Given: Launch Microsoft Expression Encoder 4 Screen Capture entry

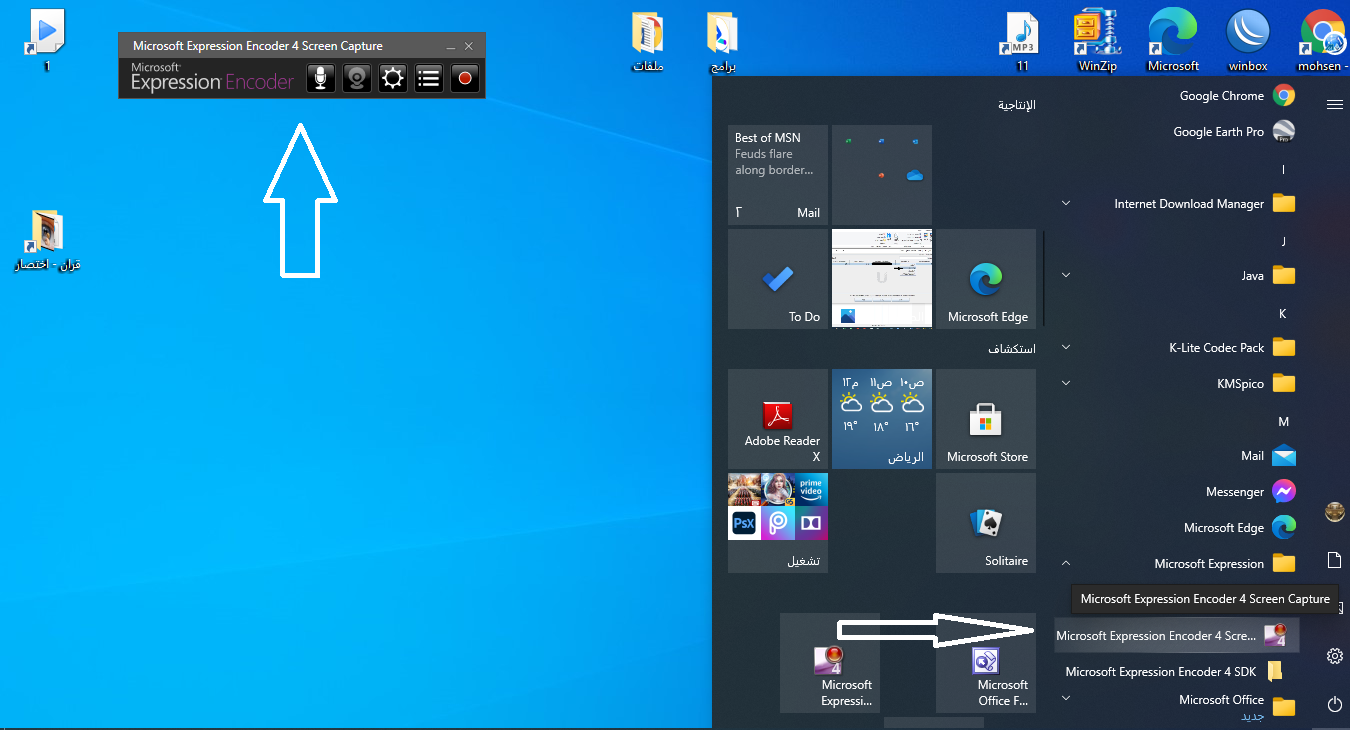Looking at the screenshot, I should tap(1178, 636).
